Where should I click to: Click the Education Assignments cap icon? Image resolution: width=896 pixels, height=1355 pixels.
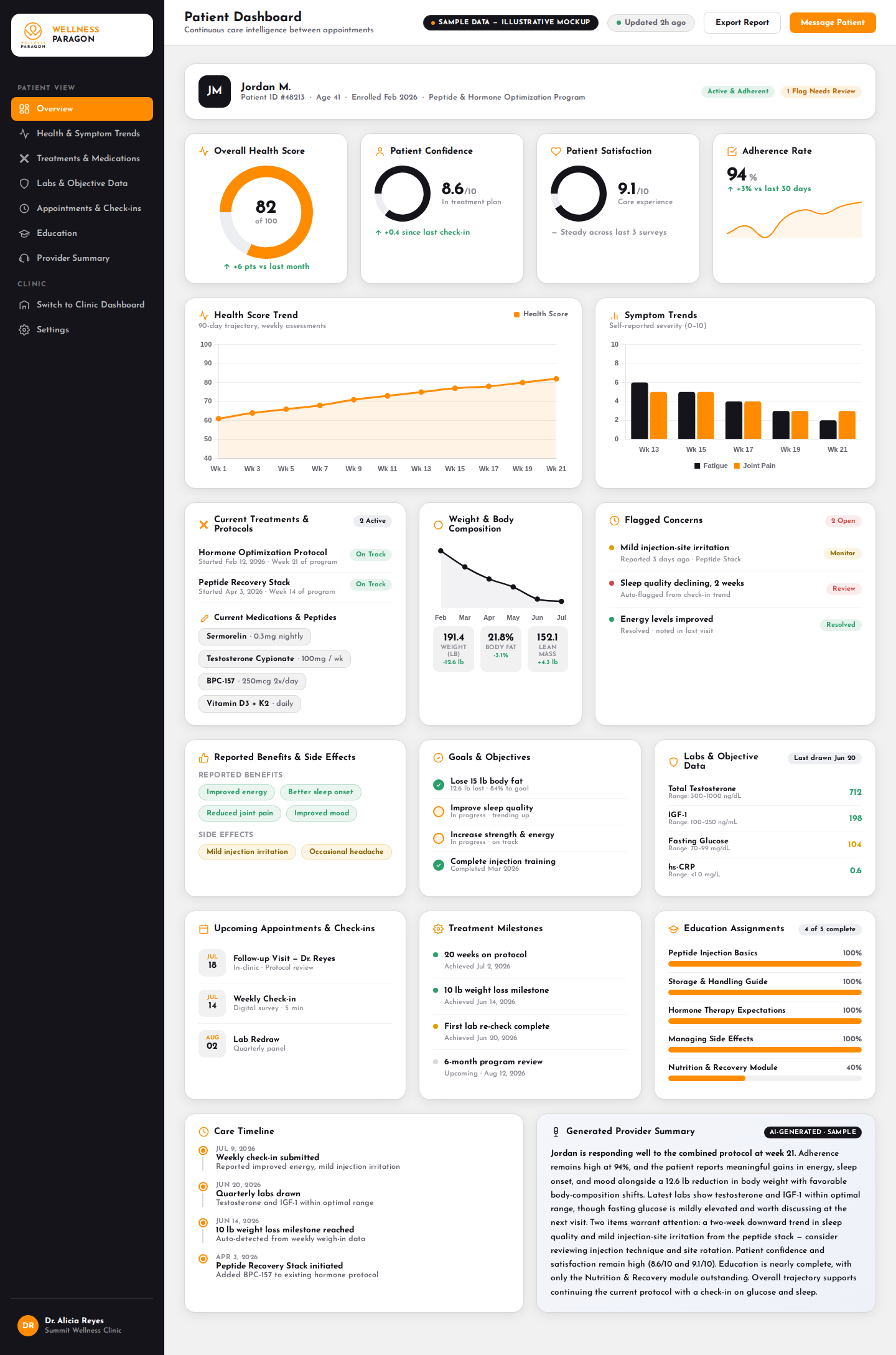click(673, 929)
